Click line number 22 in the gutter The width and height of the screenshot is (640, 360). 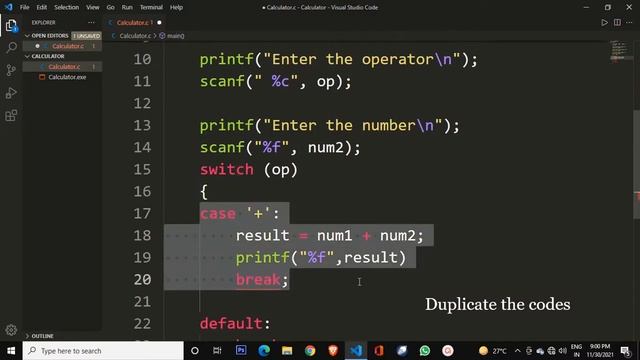142,324
